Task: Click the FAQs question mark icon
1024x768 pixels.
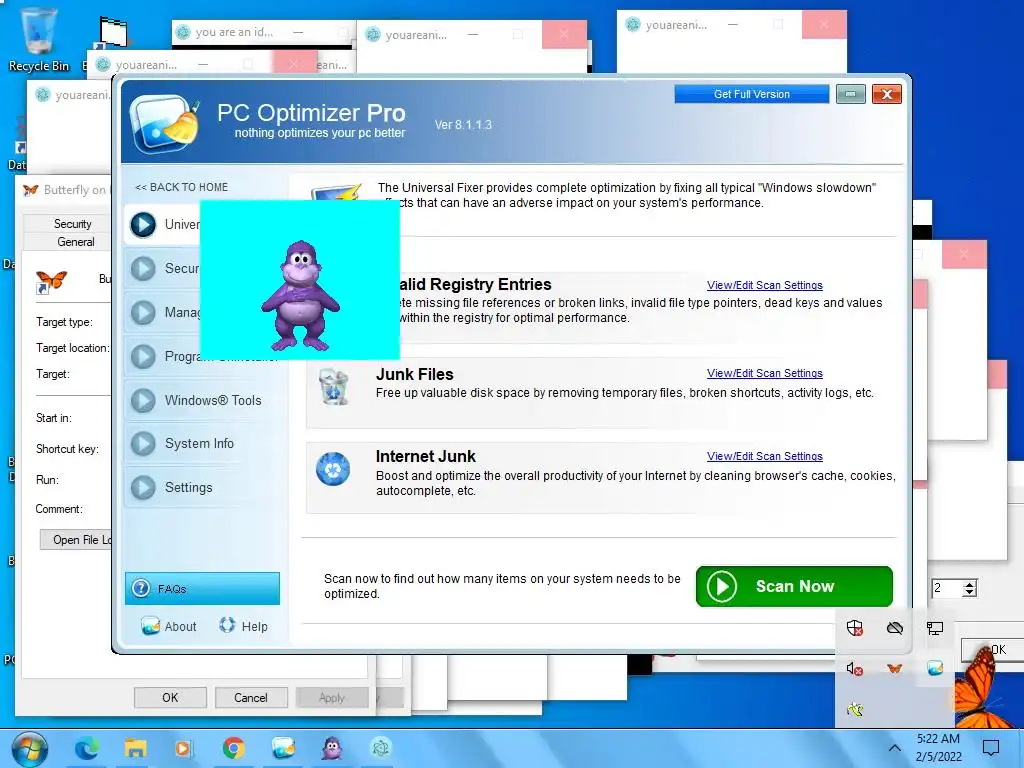Action: [x=141, y=588]
